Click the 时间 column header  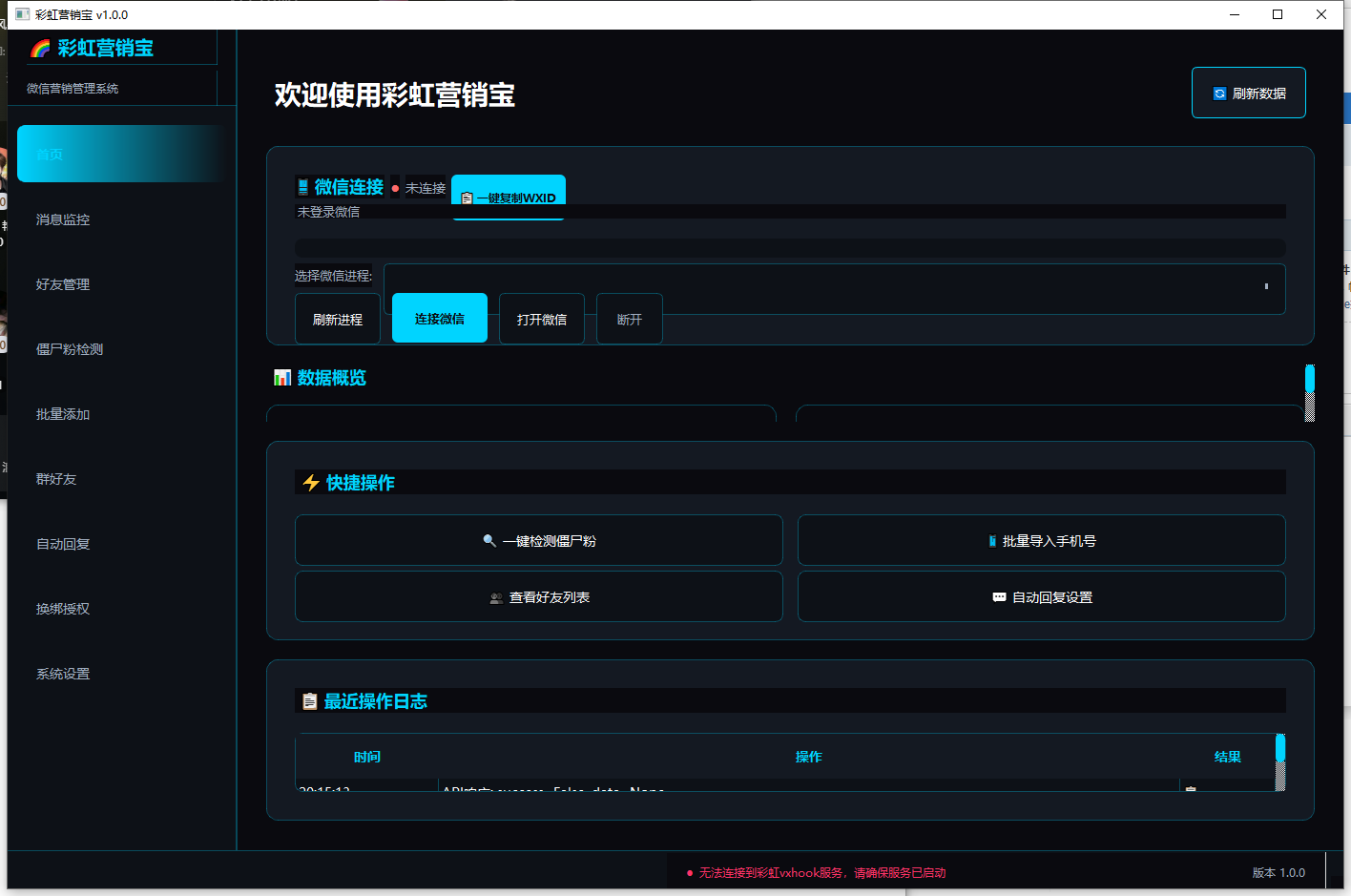[367, 757]
